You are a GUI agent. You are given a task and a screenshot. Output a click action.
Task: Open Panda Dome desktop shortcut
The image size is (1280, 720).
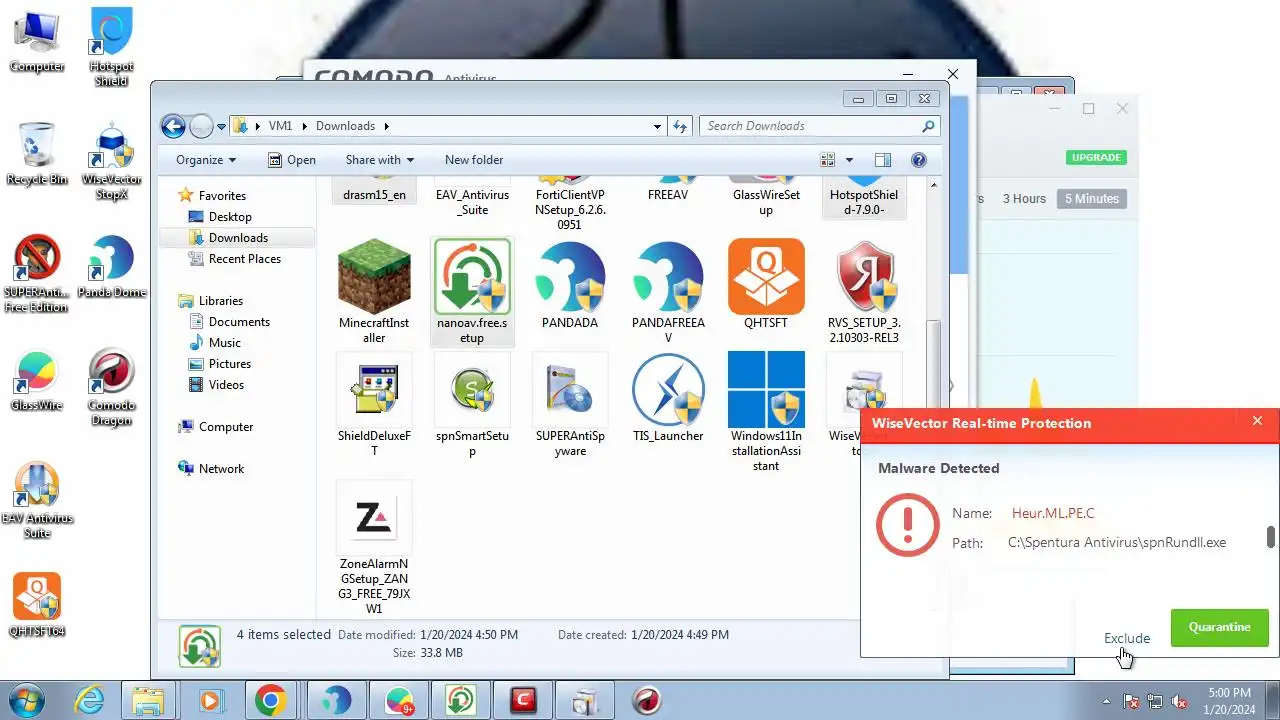tap(111, 266)
